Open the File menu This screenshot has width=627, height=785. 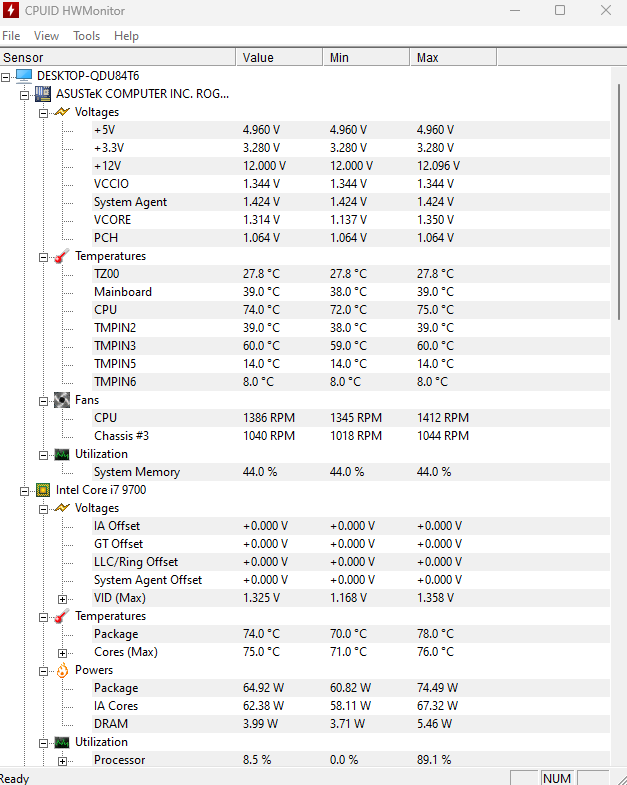point(11,36)
